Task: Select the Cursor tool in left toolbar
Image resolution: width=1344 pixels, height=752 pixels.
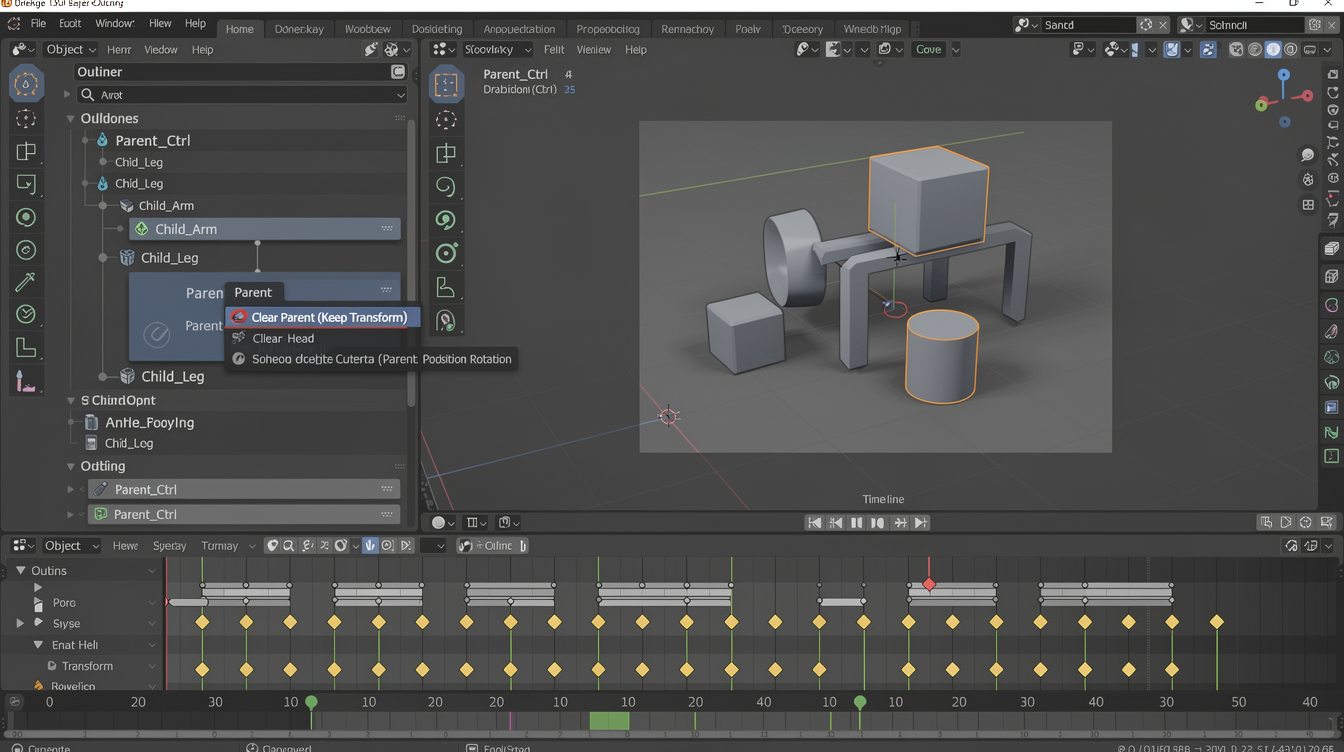Action: pyautogui.click(x=26, y=119)
